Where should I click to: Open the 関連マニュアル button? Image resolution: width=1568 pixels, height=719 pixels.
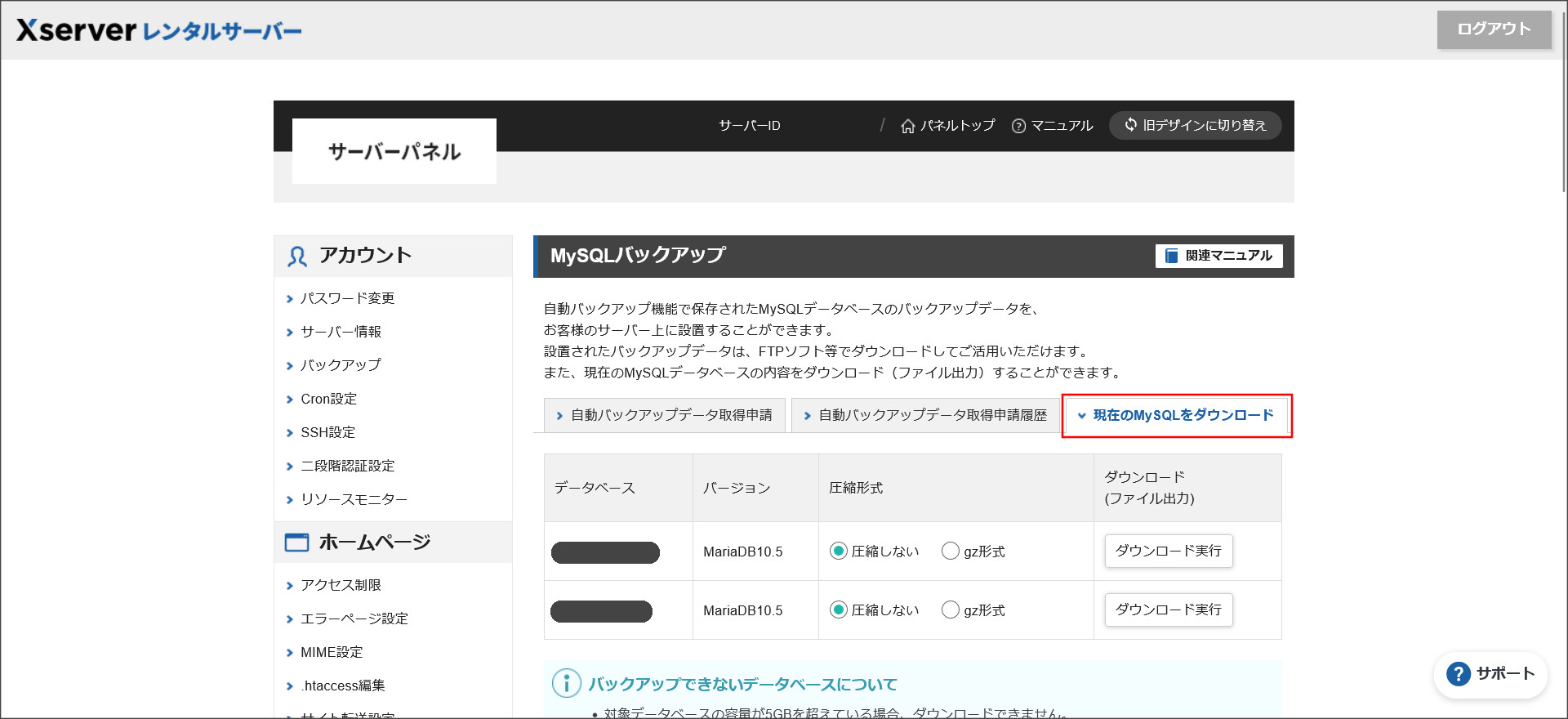(1218, 256)
